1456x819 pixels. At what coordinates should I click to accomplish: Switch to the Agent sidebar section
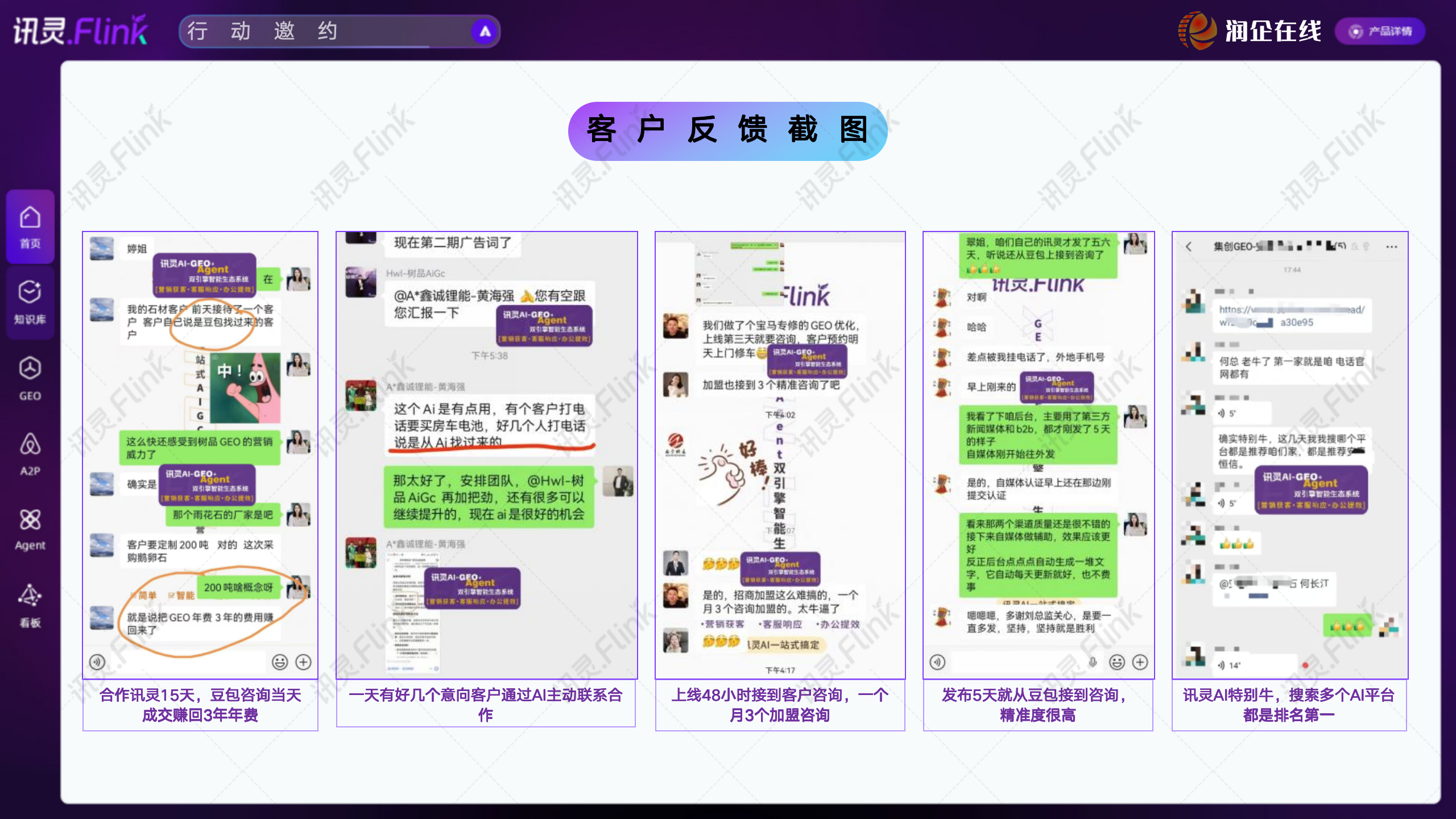(x=30, y=529)
